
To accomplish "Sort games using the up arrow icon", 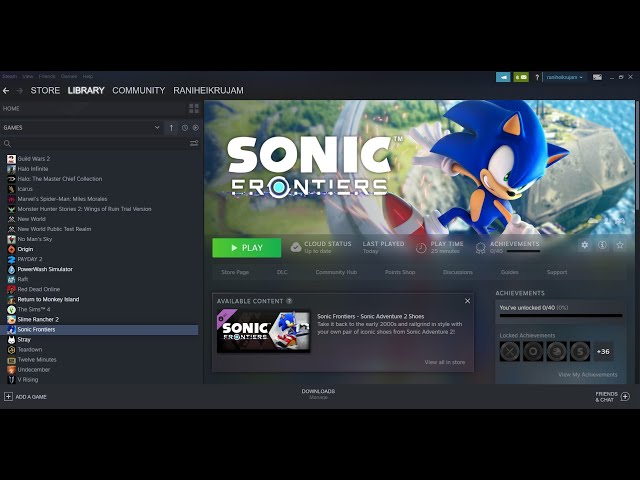I will [x=171, y=128].
